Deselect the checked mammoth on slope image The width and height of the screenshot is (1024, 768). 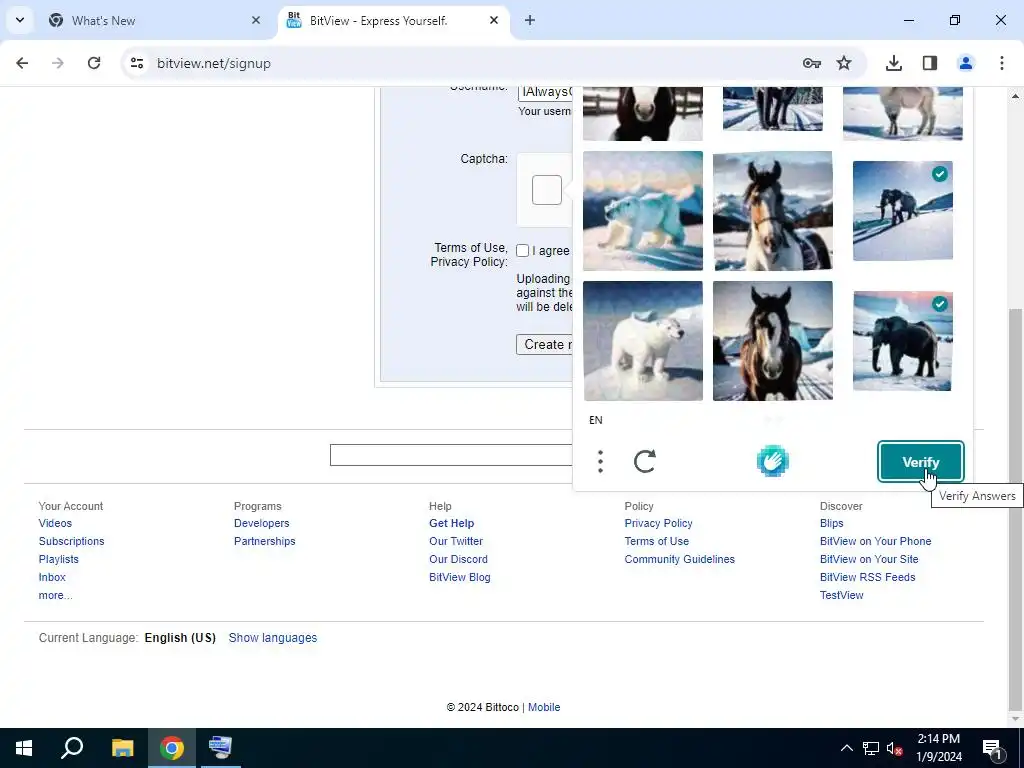tap(903, 211)
